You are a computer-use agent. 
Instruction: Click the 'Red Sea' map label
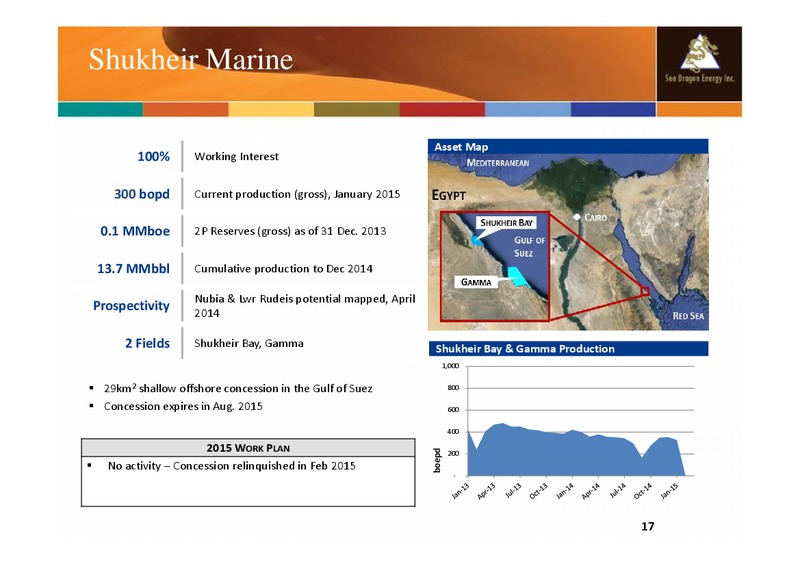(x=688, y=316)
